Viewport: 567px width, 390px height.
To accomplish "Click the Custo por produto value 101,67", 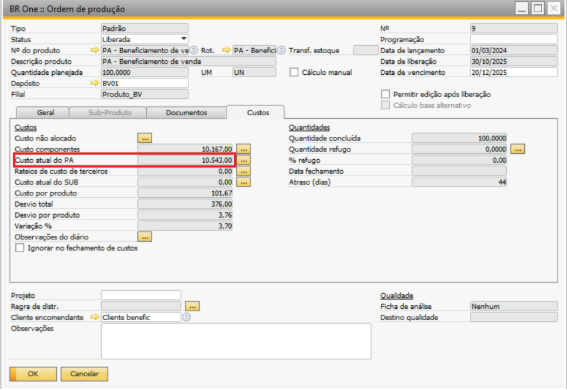I will (x=185, y=193).
